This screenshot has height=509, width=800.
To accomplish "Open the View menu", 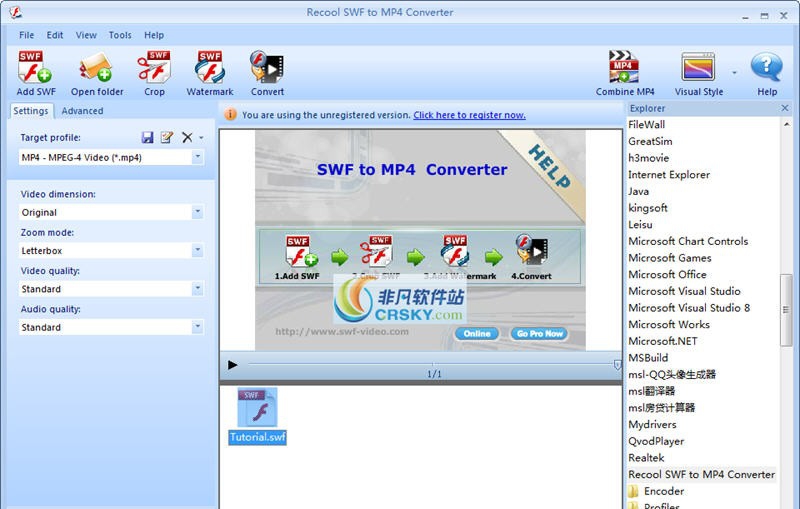I will 86,35.
